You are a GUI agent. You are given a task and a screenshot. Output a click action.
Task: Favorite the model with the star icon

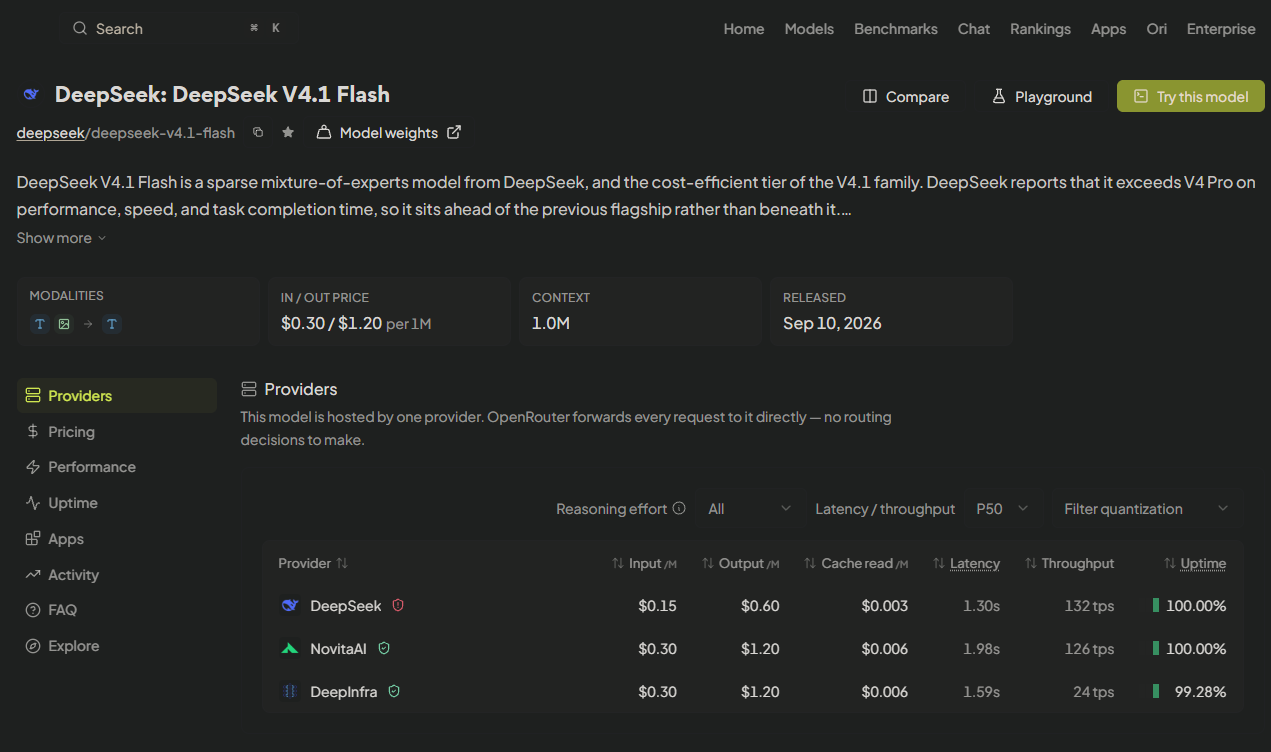pyautogui.click(x=288, y=132)
